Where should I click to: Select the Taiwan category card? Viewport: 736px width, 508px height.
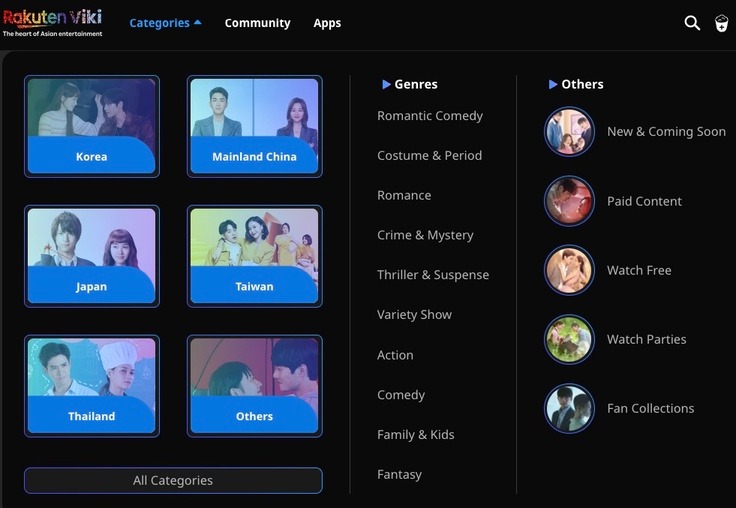pos(254,256)
